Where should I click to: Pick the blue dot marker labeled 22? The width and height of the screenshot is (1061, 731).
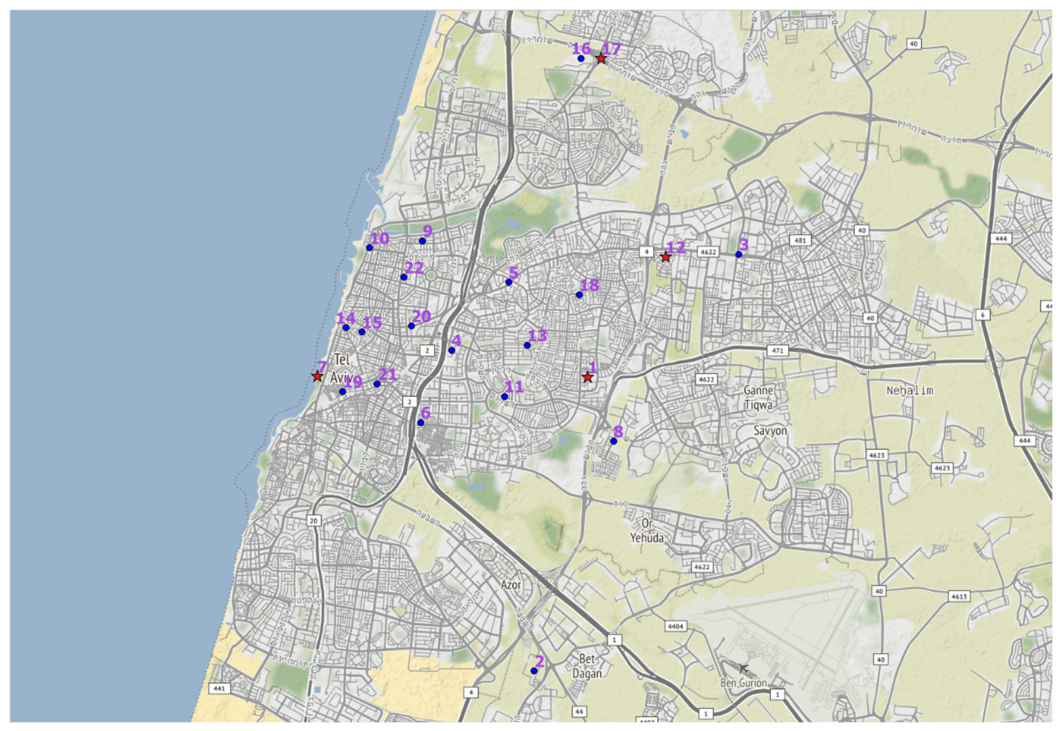coord(404,278)
